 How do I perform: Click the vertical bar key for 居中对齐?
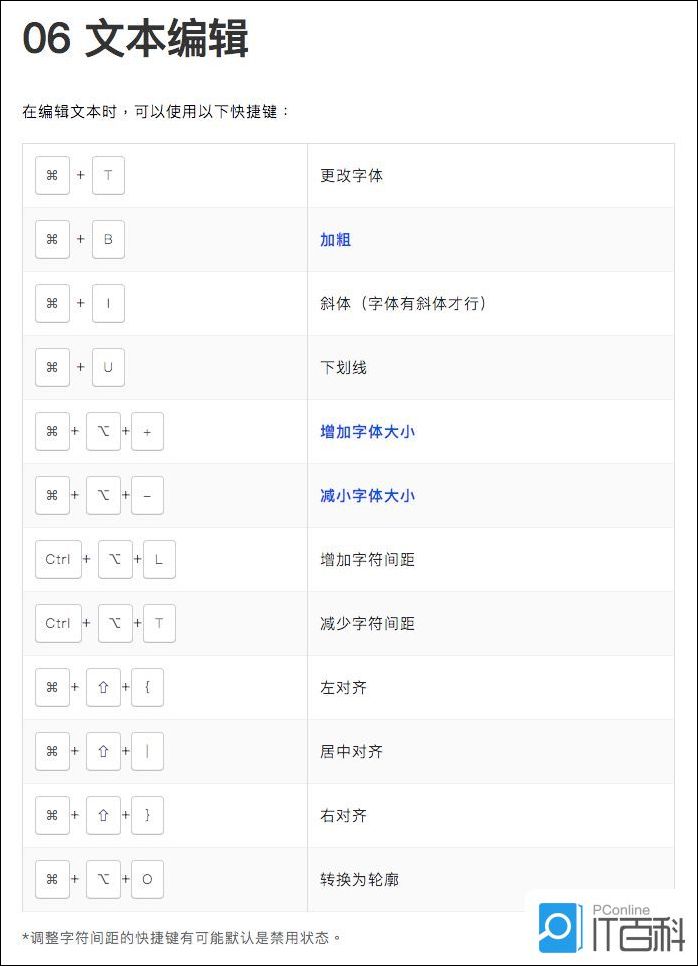[x=147, y=752]
